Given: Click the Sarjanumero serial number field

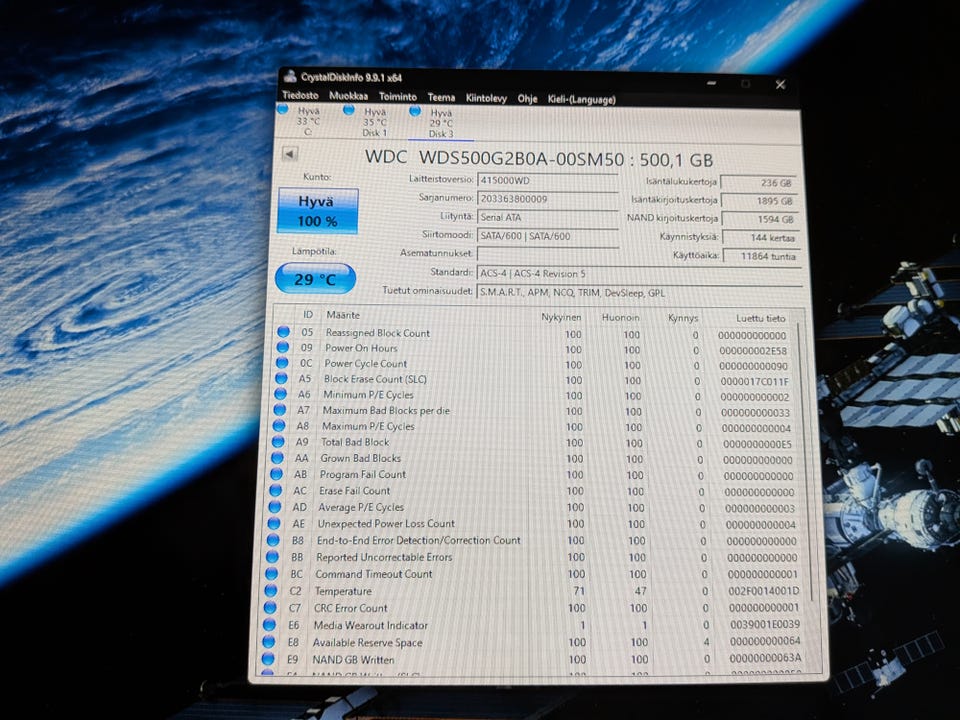Looking at the screenshot, I should click(547, 199).
